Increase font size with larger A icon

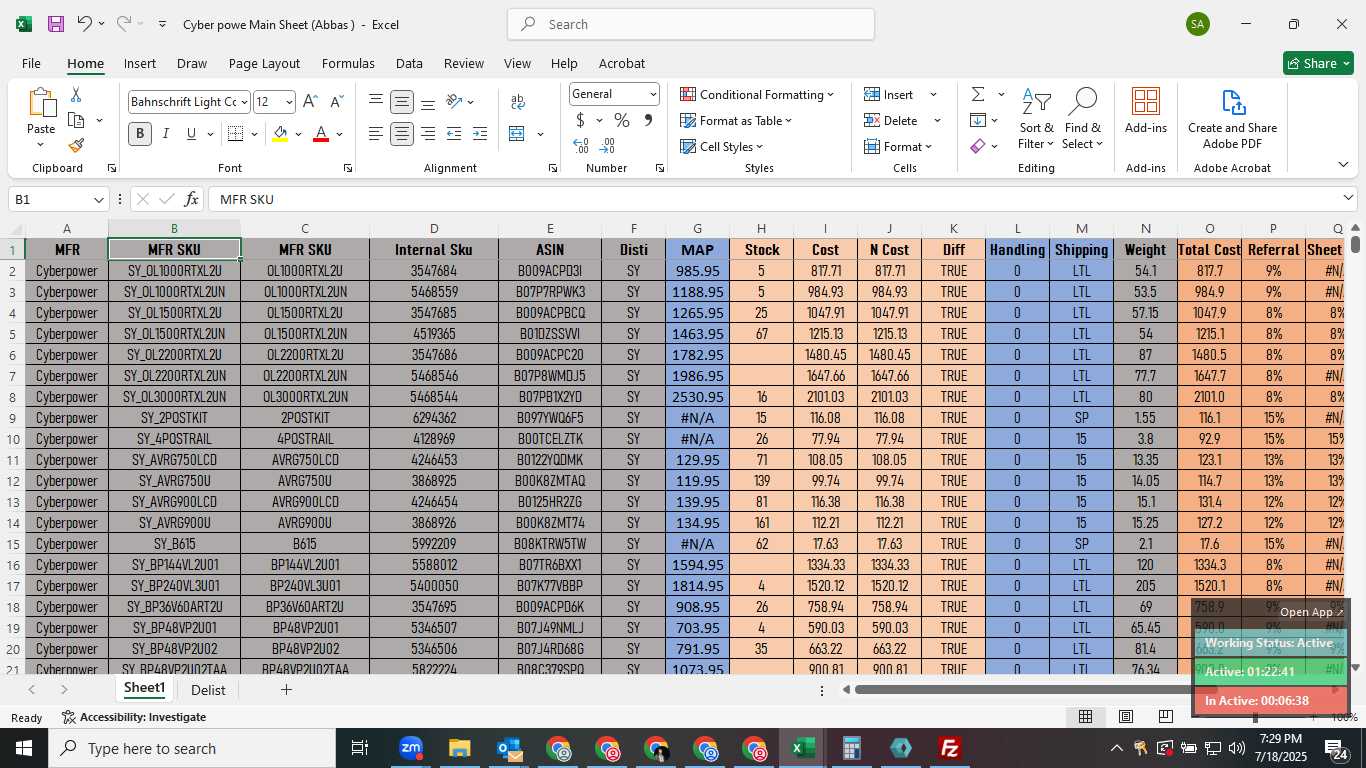tap(310, 102)
